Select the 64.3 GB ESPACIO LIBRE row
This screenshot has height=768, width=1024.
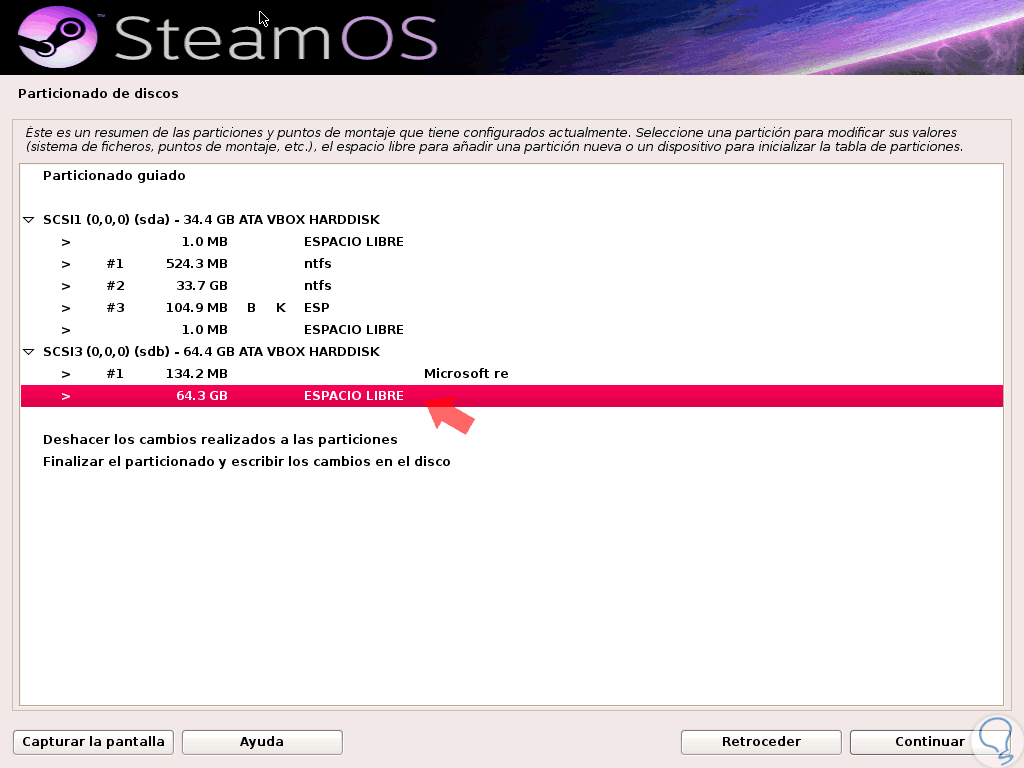pyautogui.click(x=512, y=396)
